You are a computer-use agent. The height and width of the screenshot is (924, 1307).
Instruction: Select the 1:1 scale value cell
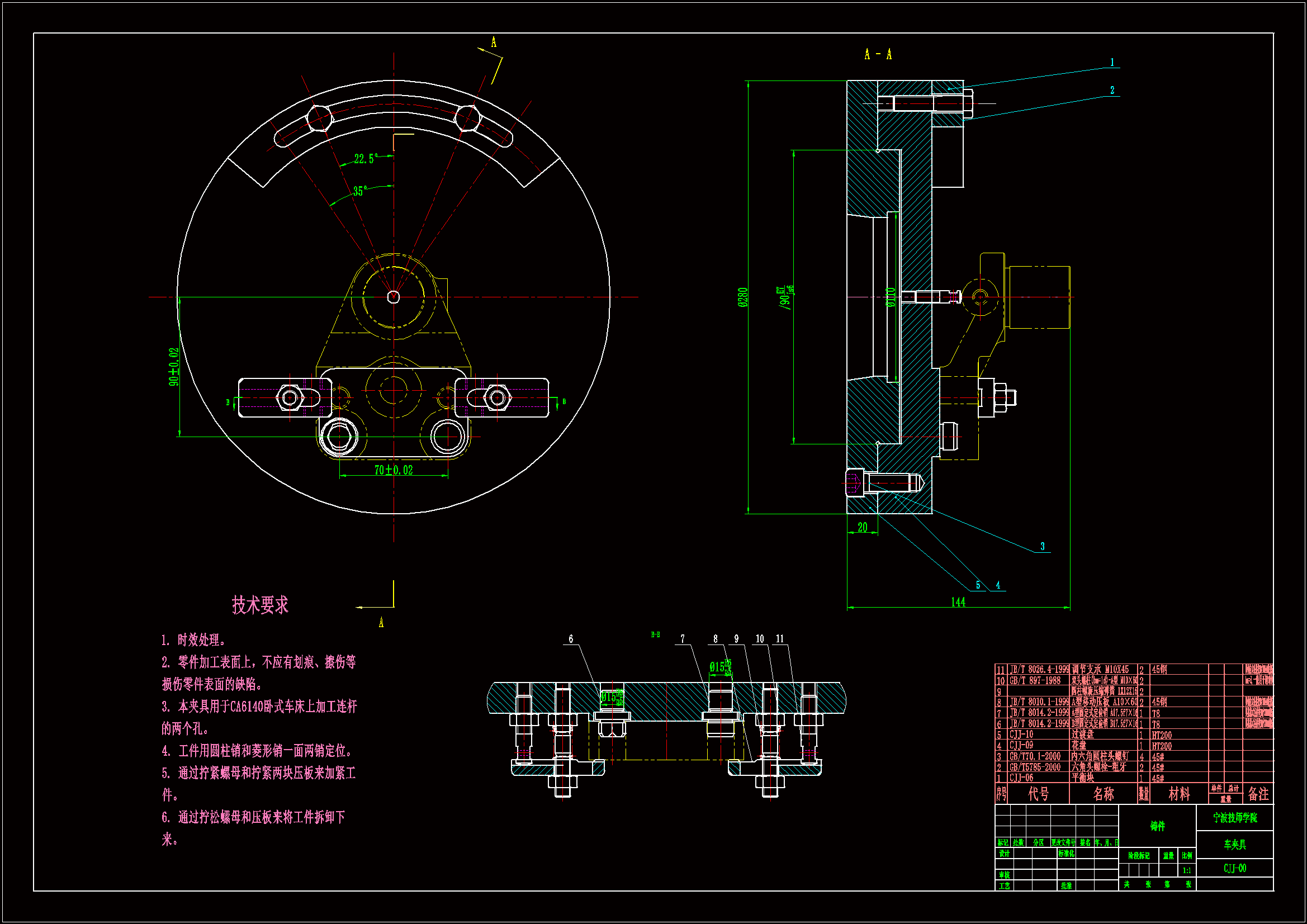click(x=1186, y=870)
